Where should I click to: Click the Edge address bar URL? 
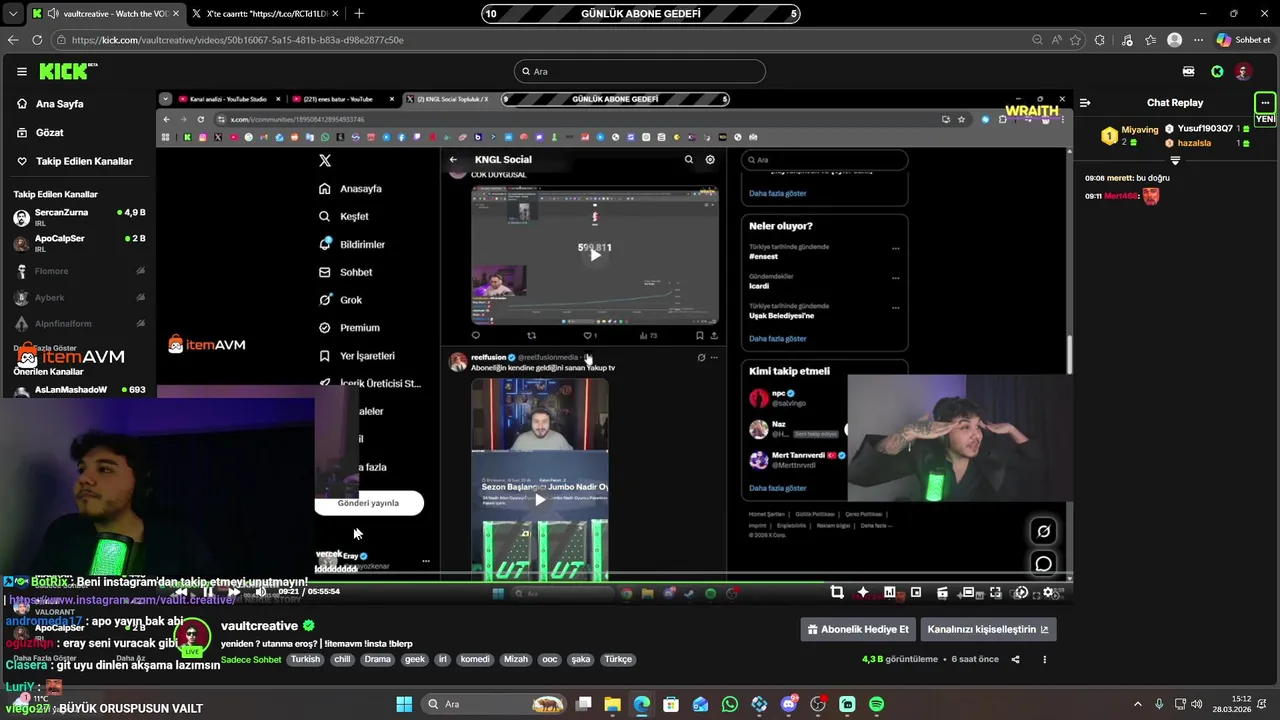tap(238, 40)
